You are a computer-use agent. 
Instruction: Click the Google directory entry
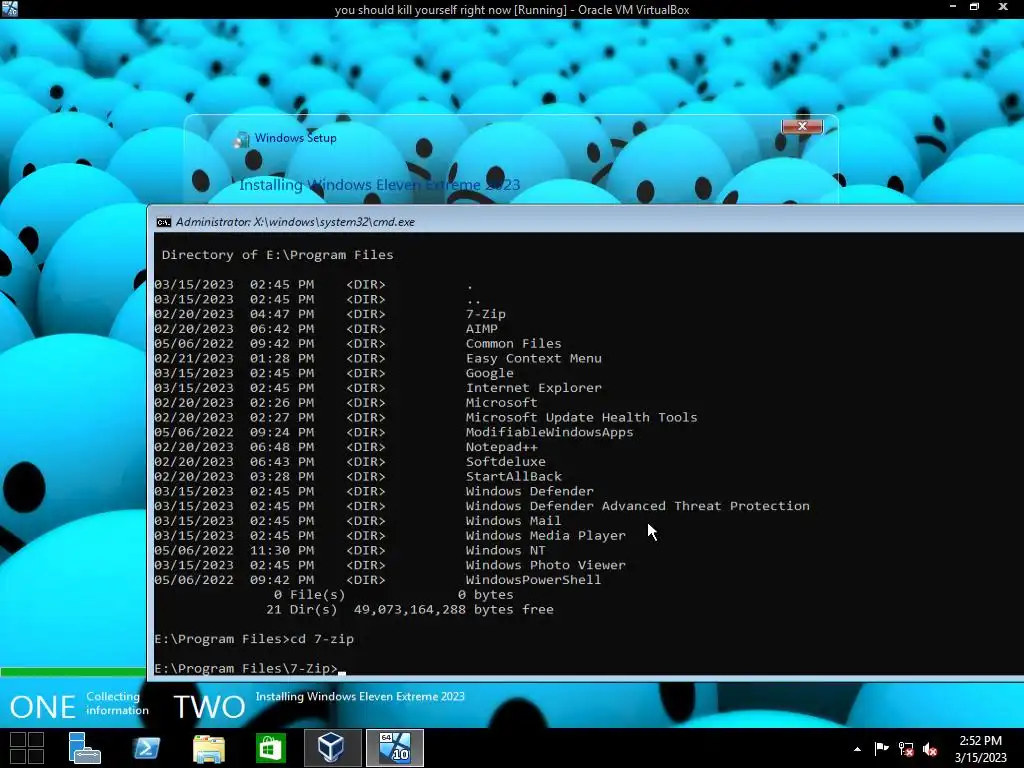point(489,374)
